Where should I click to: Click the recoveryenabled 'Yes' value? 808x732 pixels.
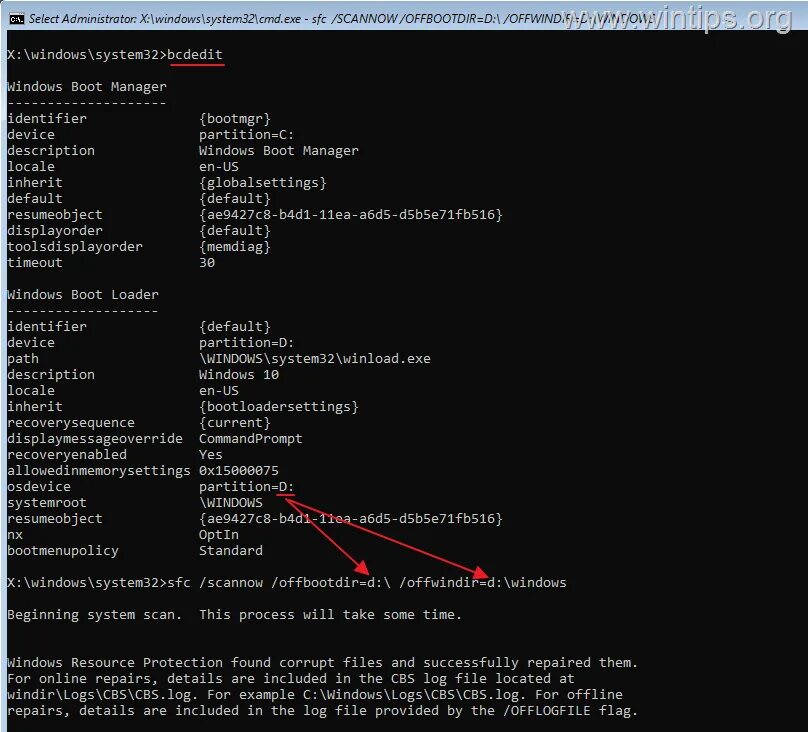(210, 455)
